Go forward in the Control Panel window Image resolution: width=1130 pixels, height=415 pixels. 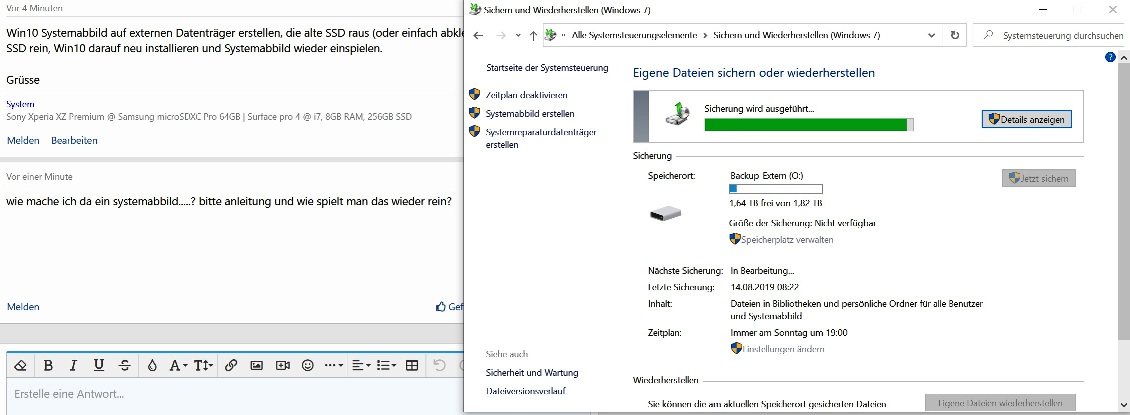(501, 35)
